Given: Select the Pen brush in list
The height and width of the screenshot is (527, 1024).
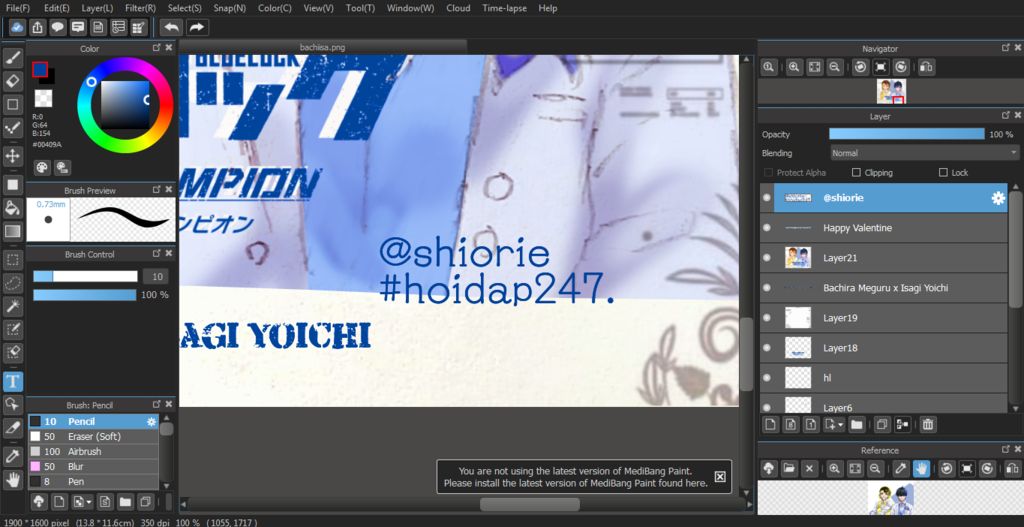Looking at the screenshot, I should 93,481.
